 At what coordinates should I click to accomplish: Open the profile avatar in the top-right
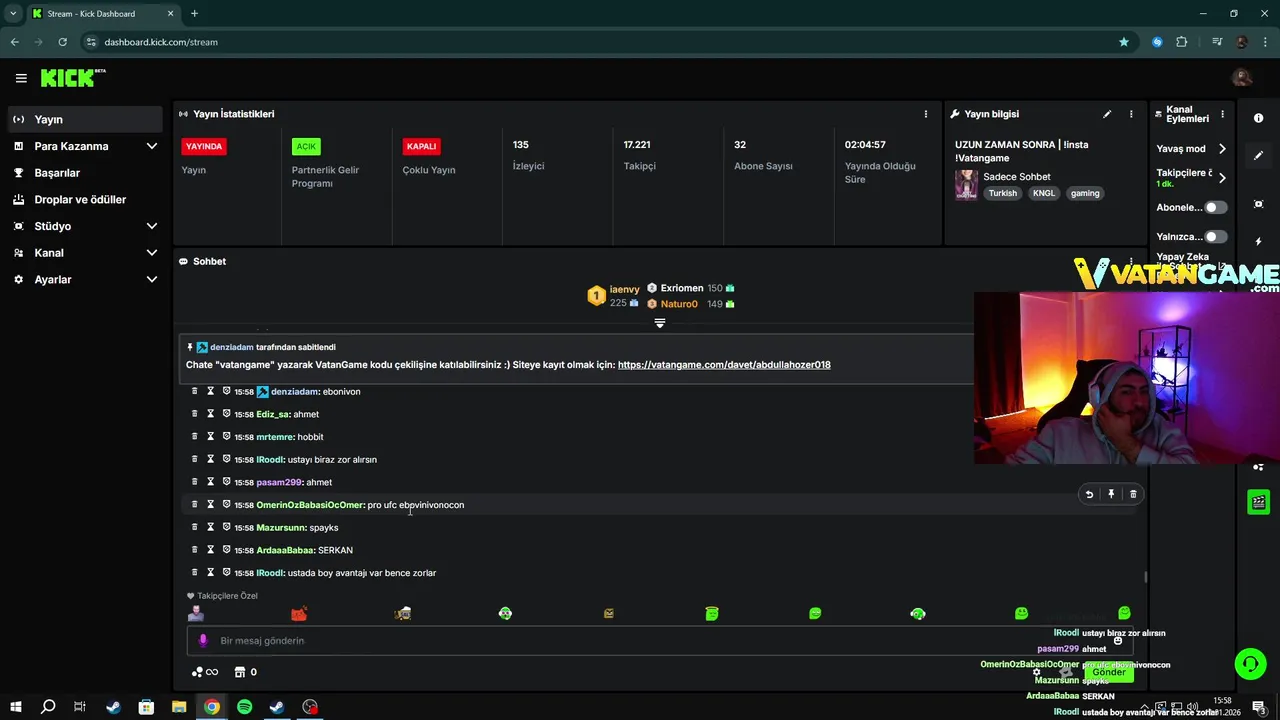pos(1242,78)
